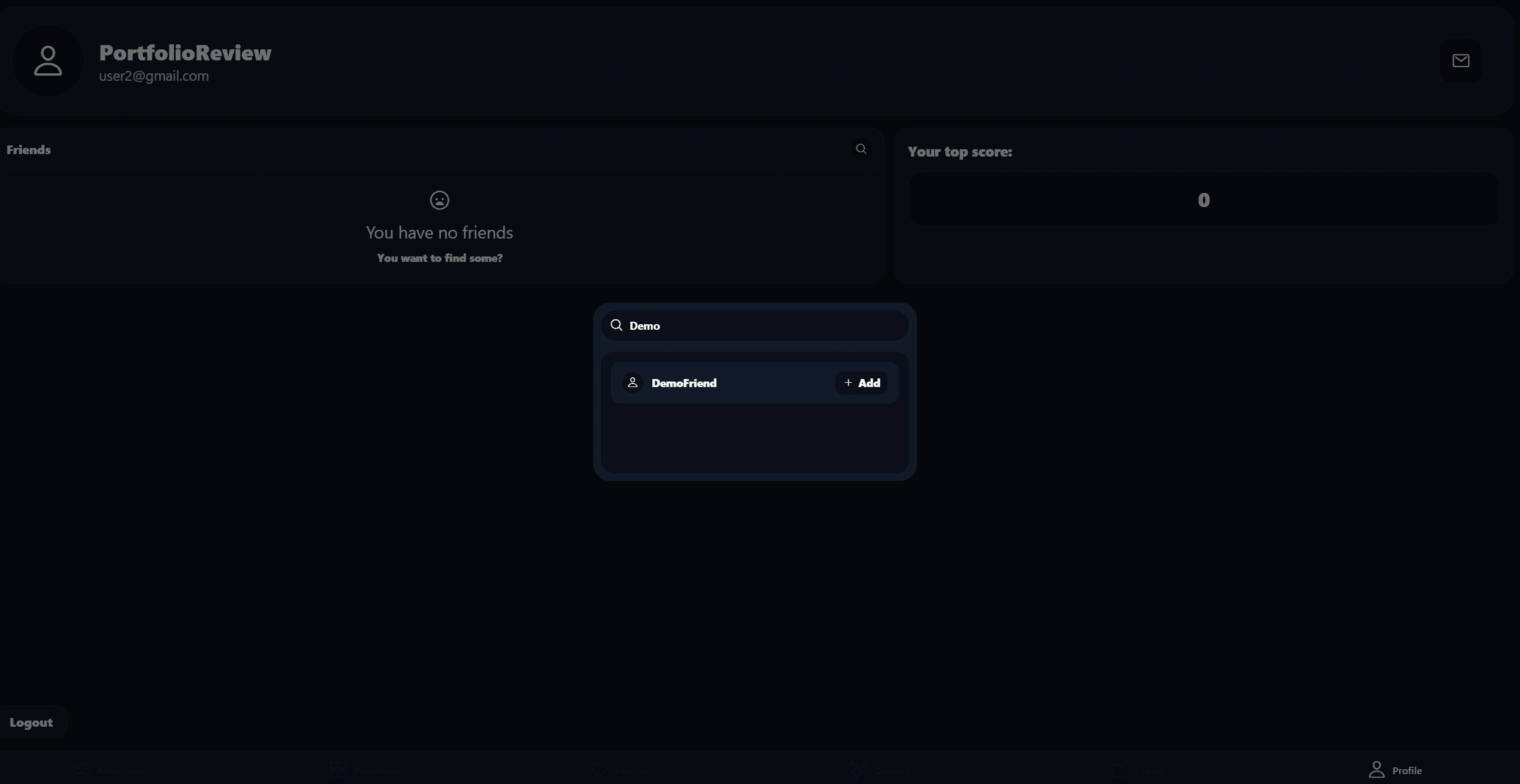Click the magnifier icon in the Demo search box

(x=616, y=325)
